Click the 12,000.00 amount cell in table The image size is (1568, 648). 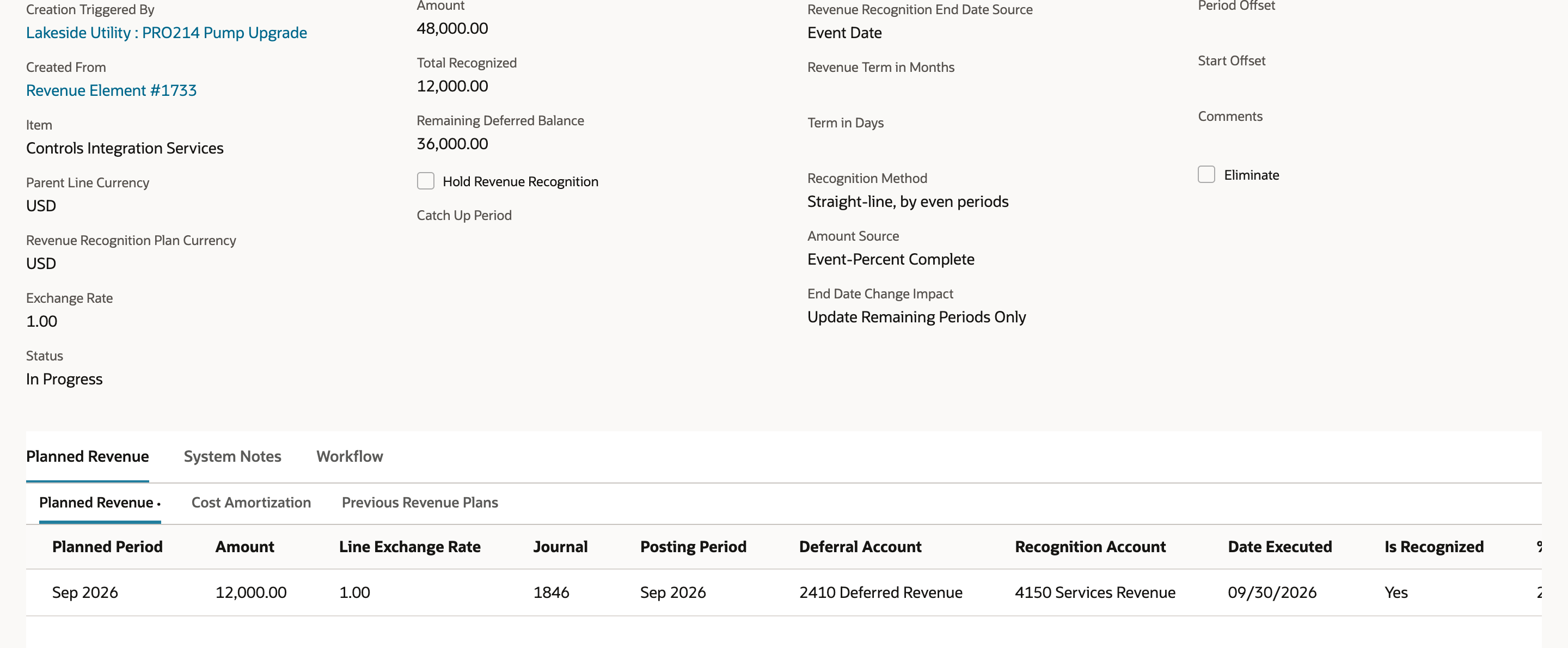(251, 592)
